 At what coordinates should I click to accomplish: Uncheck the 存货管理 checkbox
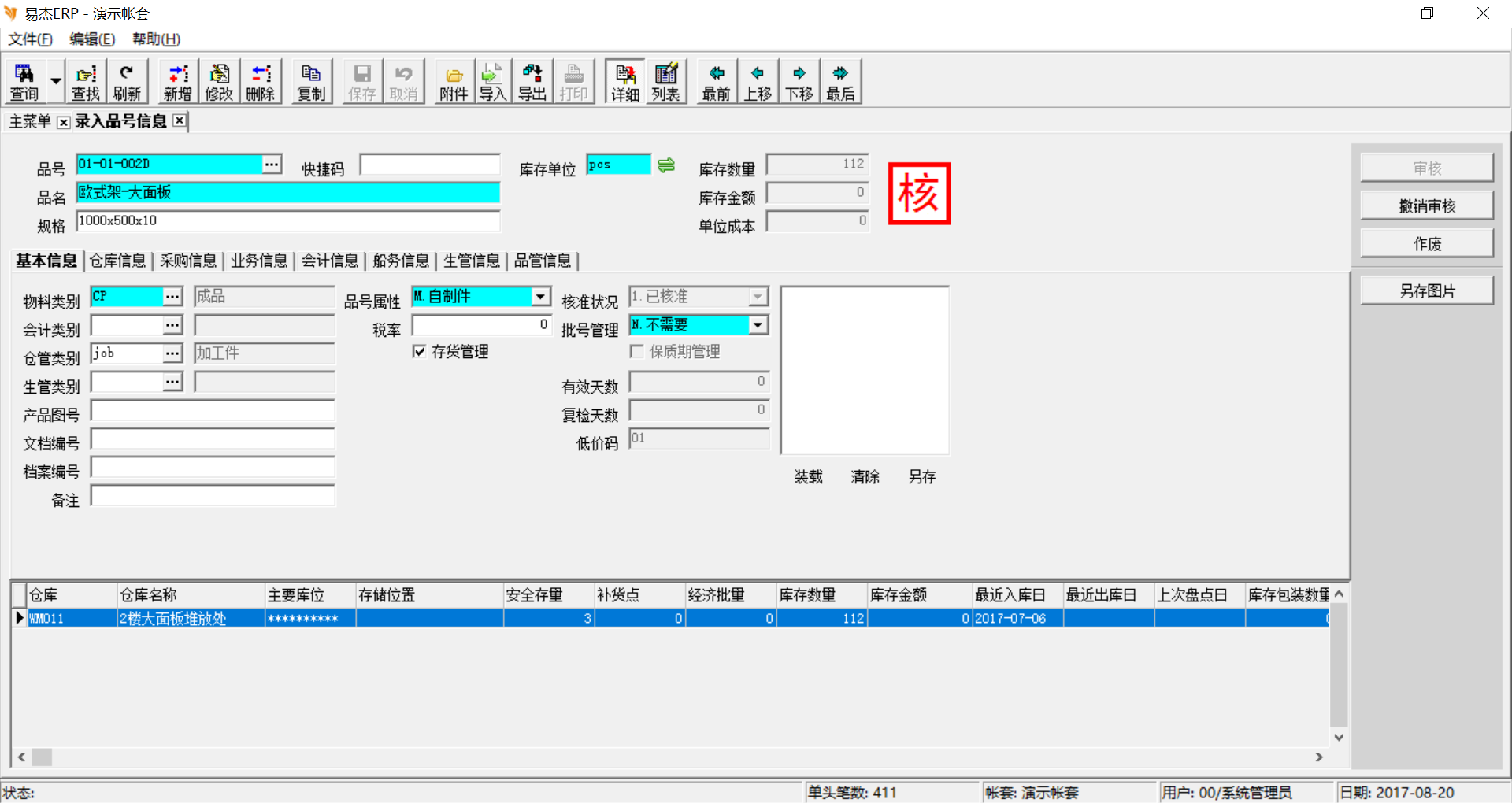(420, 352)
